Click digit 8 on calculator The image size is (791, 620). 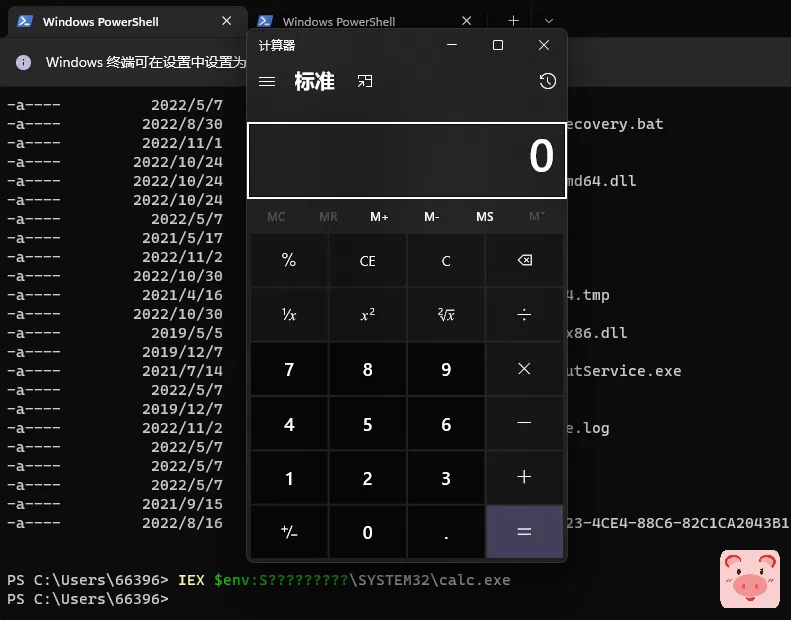coord(368,369)
